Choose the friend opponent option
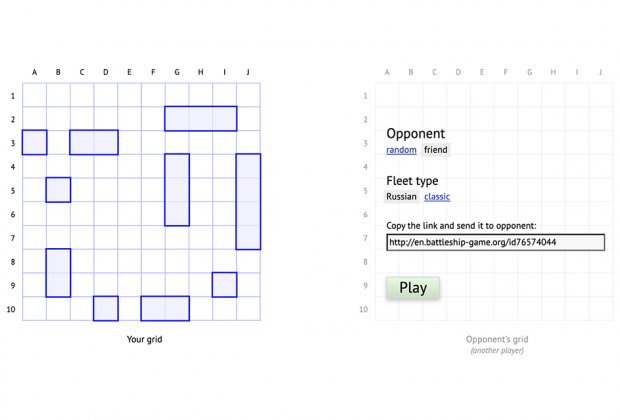This screenshot has height=420, width=620. pyautogui.click(x=436, y=150)
